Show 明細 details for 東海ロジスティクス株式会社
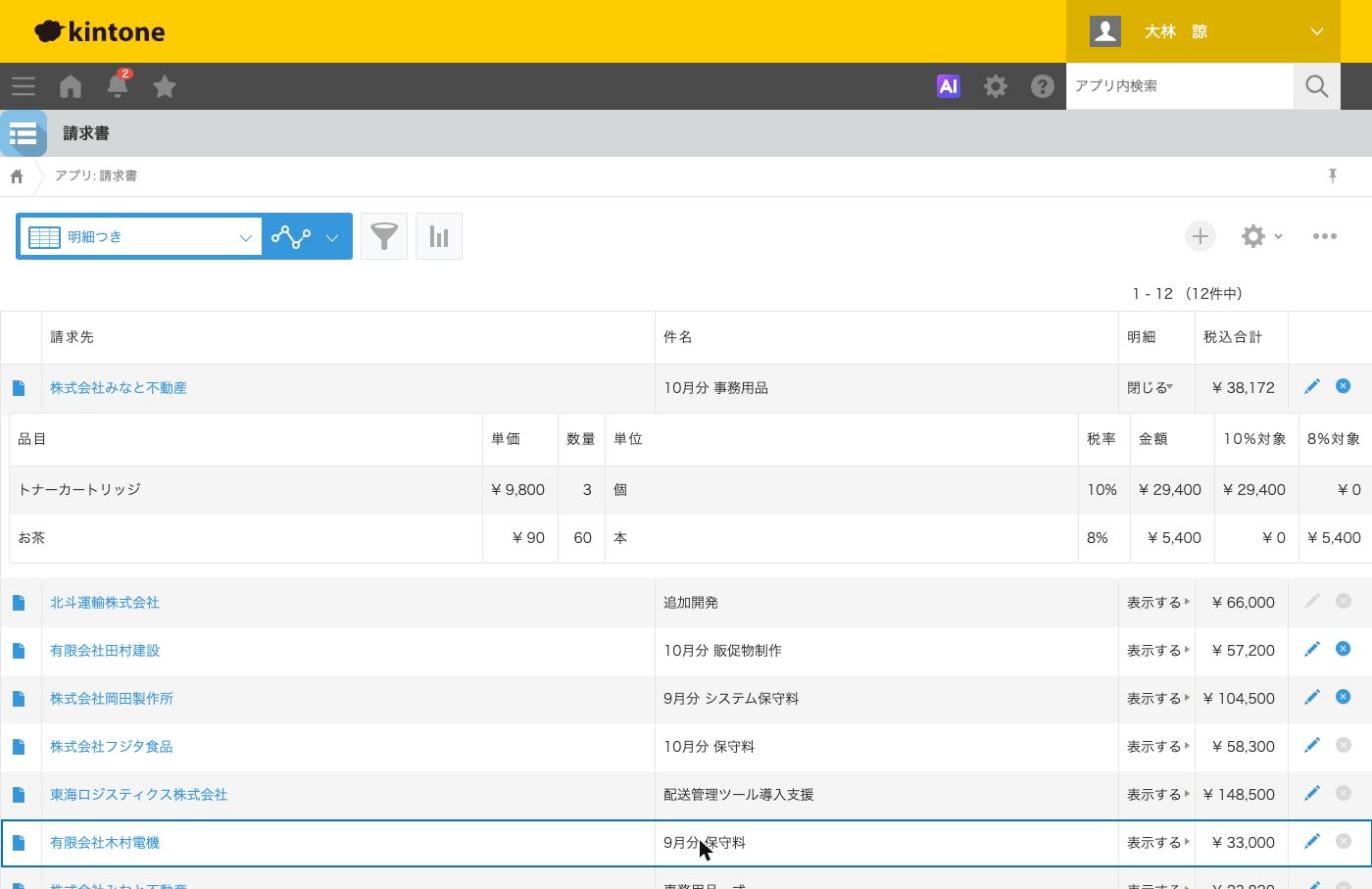This screenshot has height=889, width=1372. click(1158, 795)
